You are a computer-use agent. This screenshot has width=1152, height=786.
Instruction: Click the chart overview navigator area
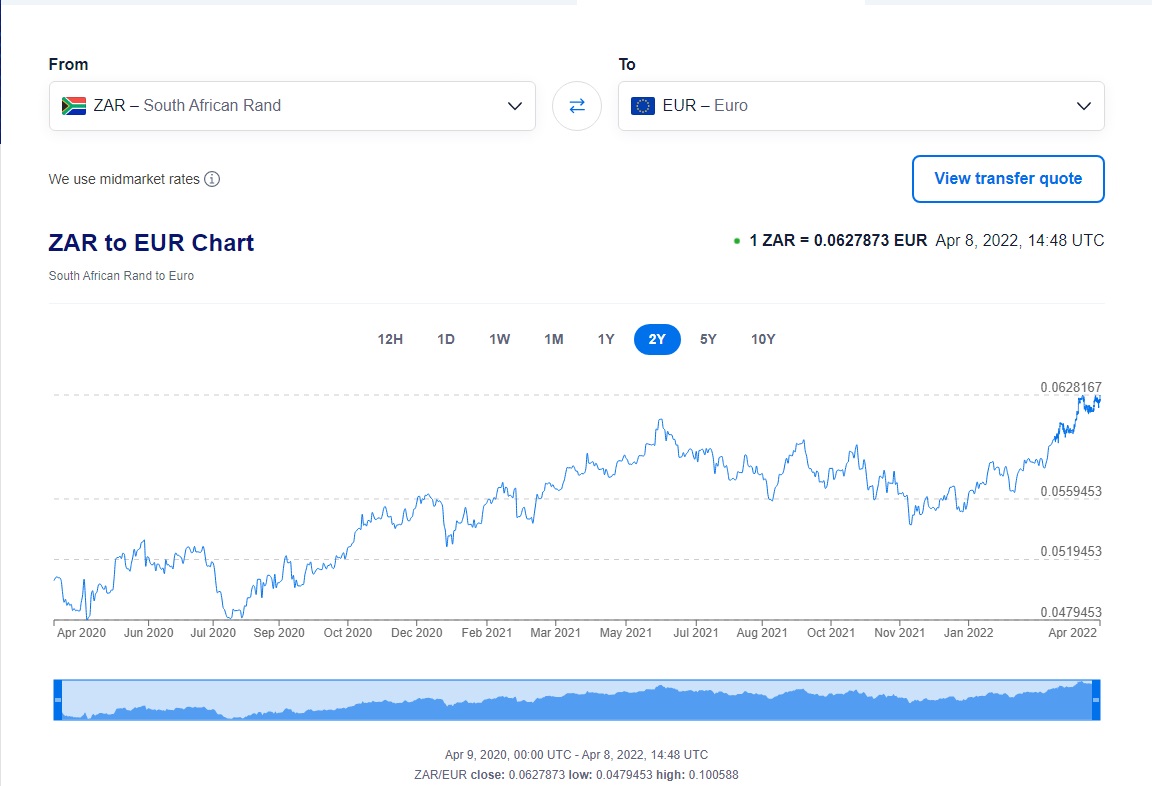click(576, 700)
